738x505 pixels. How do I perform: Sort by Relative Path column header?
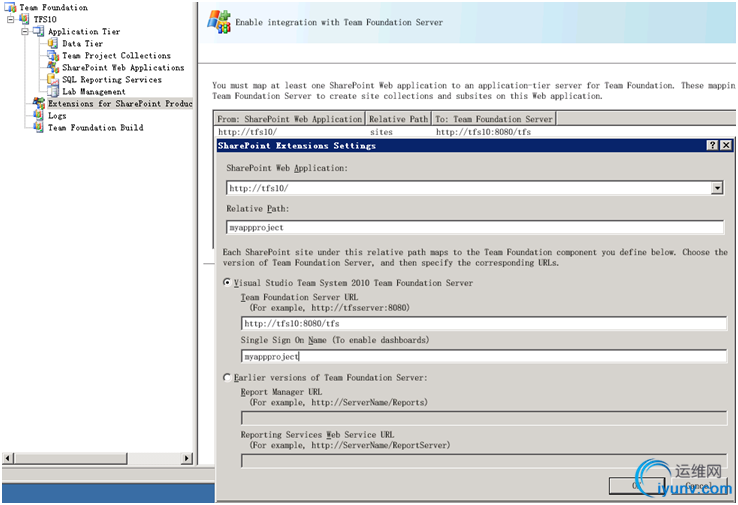pyautogui.click(x=398, y=119)
